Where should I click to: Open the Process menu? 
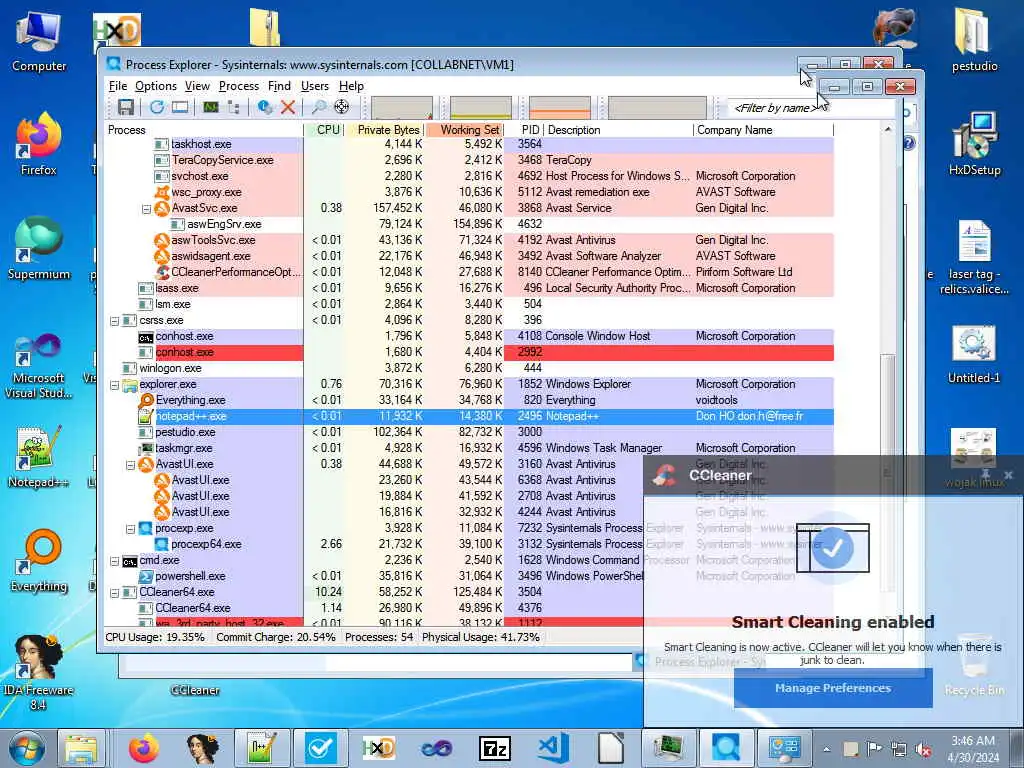[238, 86]
